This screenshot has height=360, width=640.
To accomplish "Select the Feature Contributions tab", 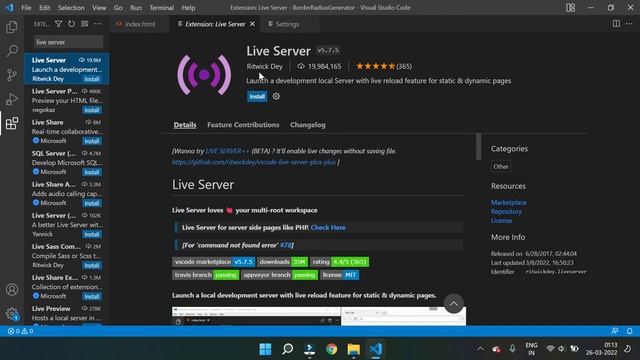I will coord(243,125).
